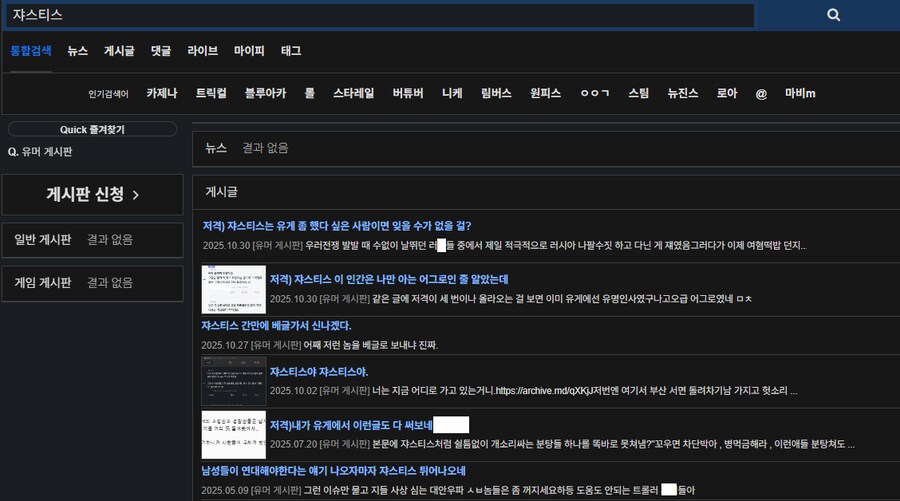
Task: Click the 게시판 신청 button
Action: [92, 195]
